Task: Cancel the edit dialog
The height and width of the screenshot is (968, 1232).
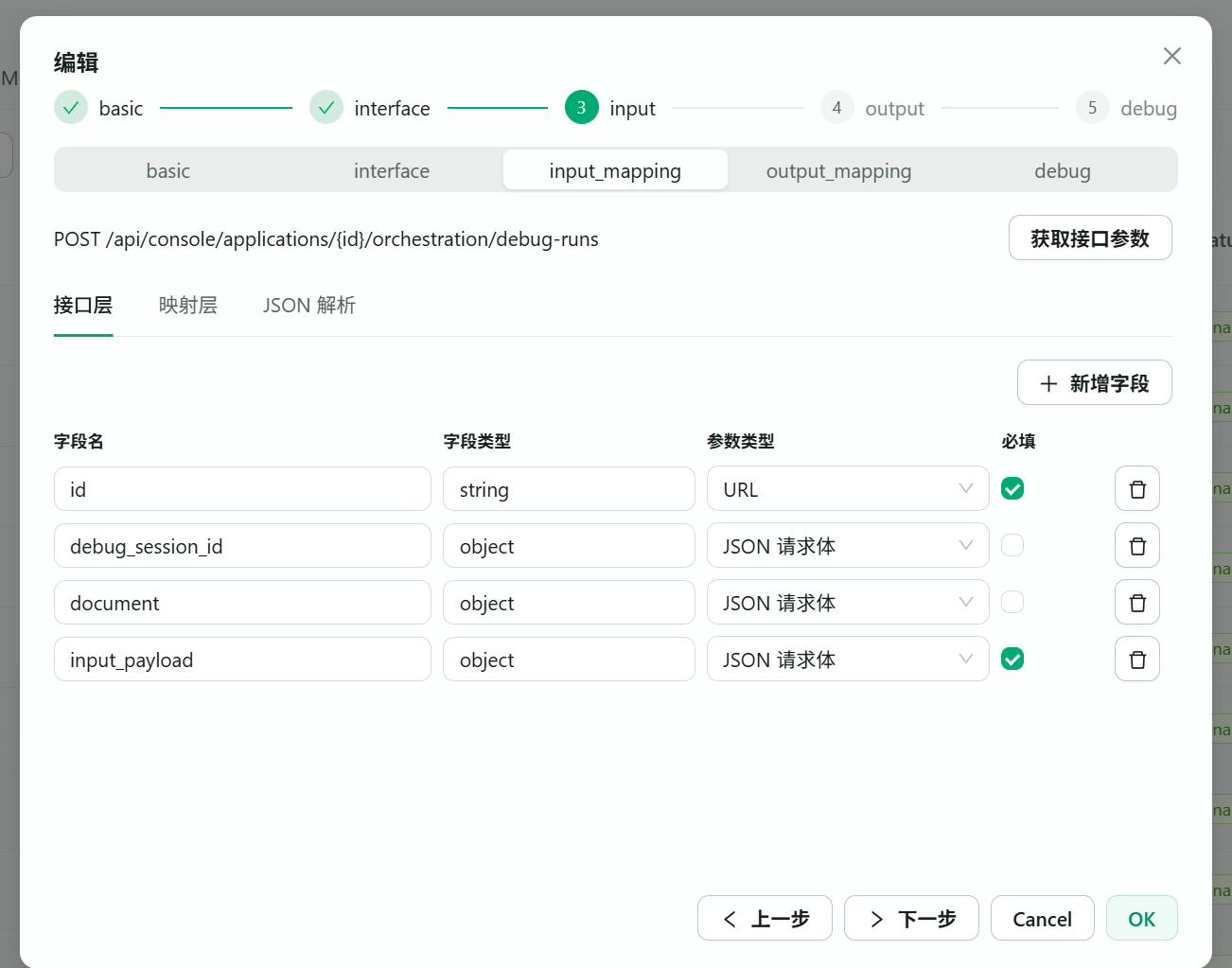Action: tap(1043, 918)
